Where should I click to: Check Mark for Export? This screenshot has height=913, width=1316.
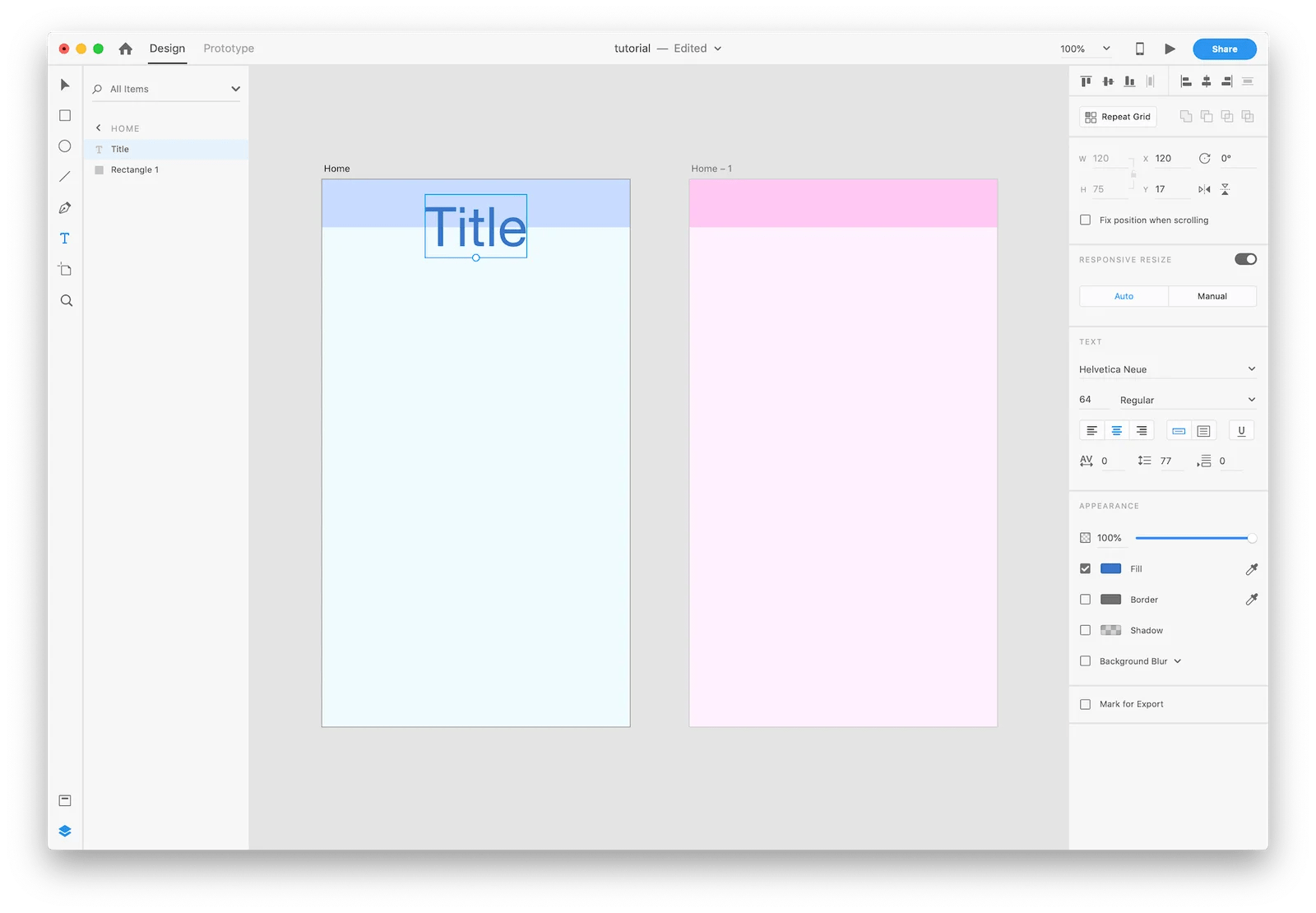pyautogui.click(x=1086, y=704)
